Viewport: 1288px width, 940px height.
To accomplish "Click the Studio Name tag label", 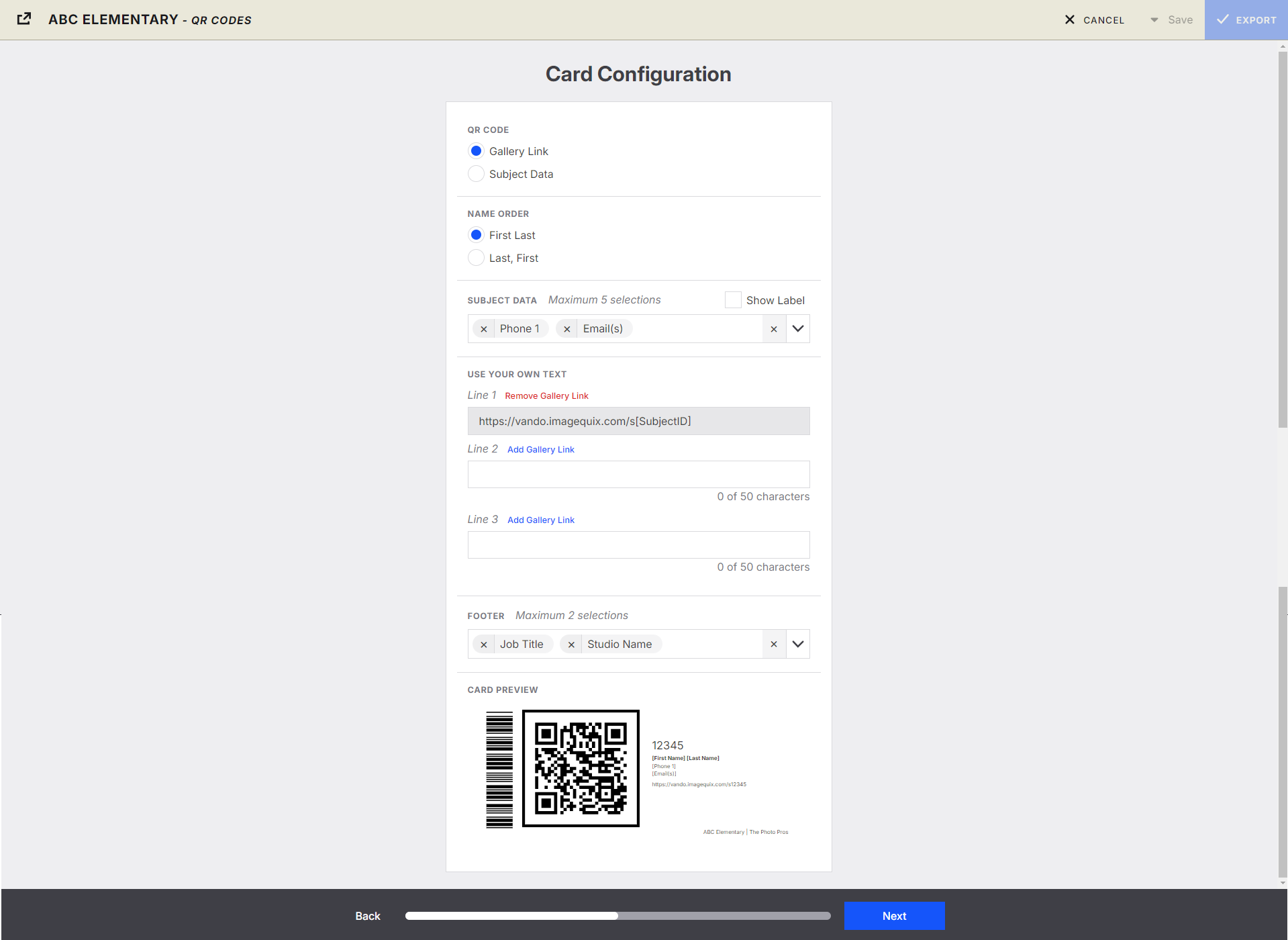I will click(x=620, y=645).
